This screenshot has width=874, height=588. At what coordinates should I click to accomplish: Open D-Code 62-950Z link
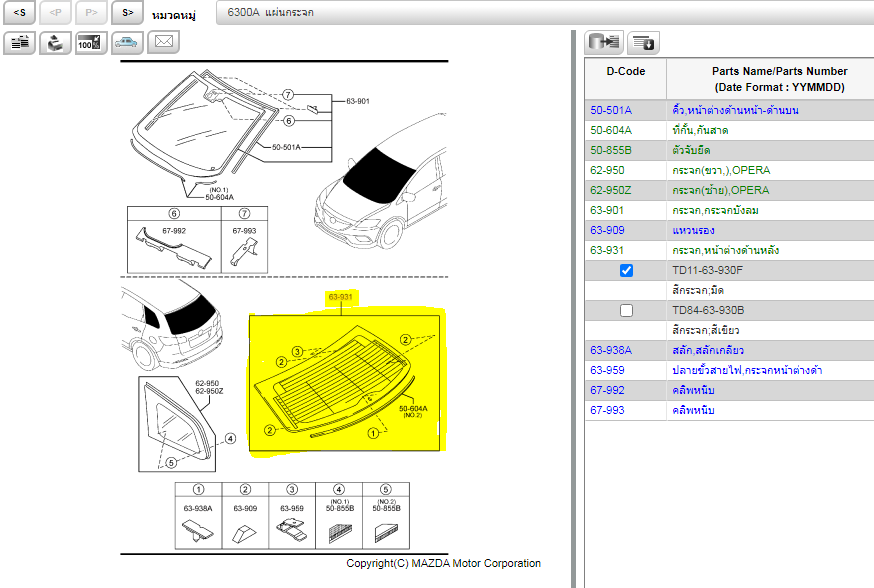point(611,191)
